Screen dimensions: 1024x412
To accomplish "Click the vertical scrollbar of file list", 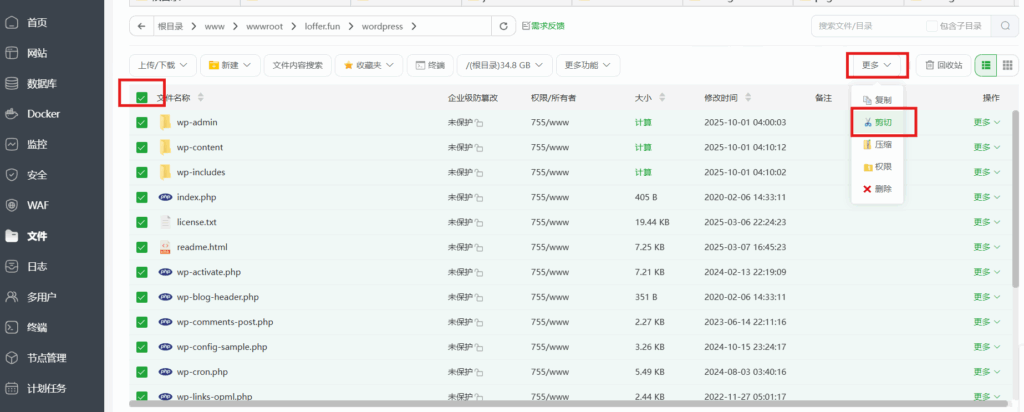I will click(1014, 198).
